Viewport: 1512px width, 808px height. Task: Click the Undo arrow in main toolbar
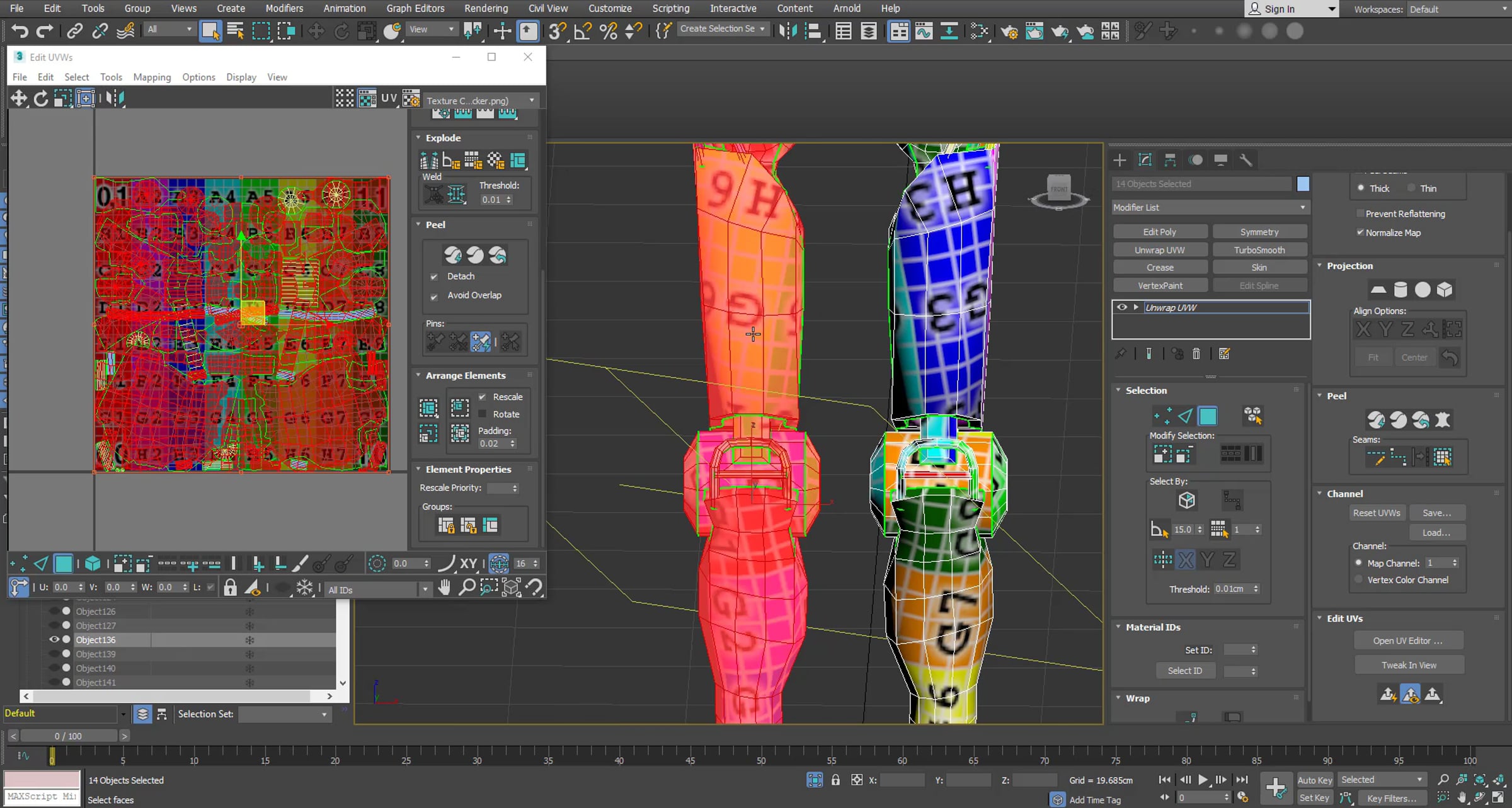[x=20, y=31]
